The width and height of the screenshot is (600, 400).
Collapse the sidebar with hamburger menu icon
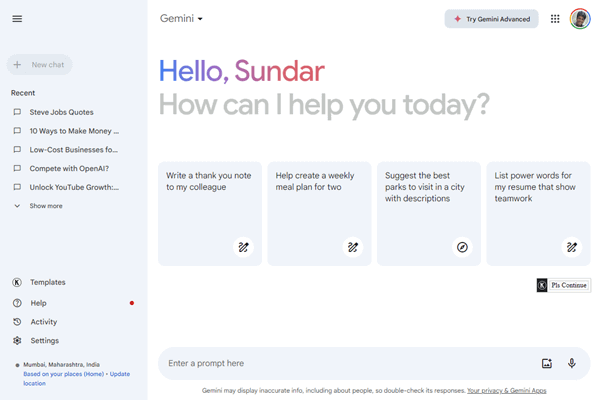pos(17,19)
